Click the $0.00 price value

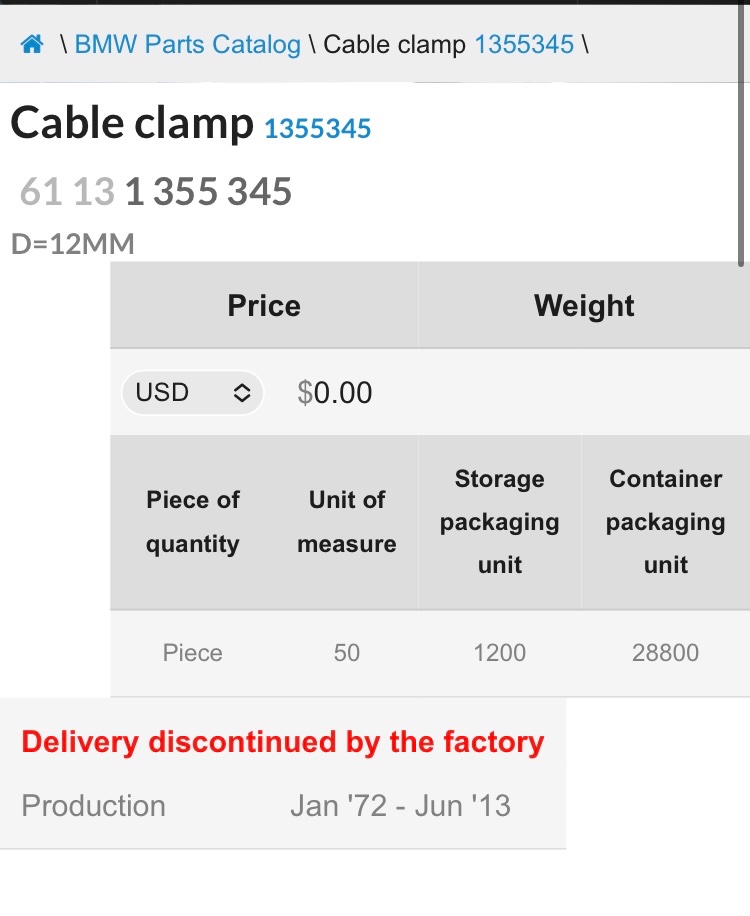coord(335,393)
